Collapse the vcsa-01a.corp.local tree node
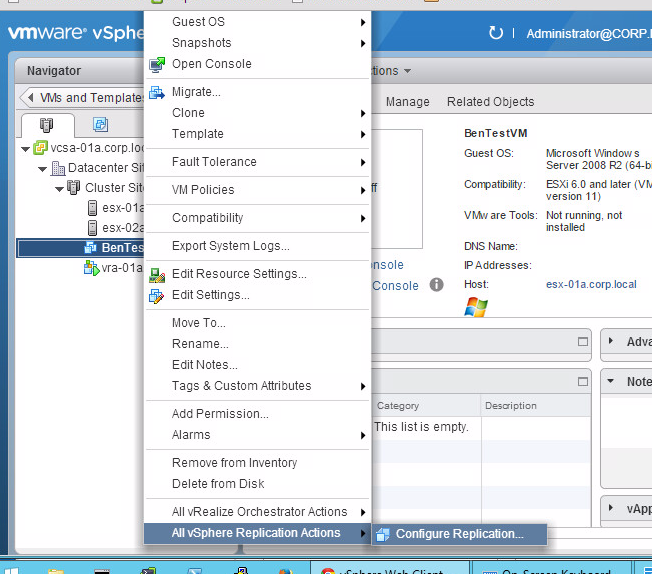Viewport: 652px width, 574px height. click(25, 148)
